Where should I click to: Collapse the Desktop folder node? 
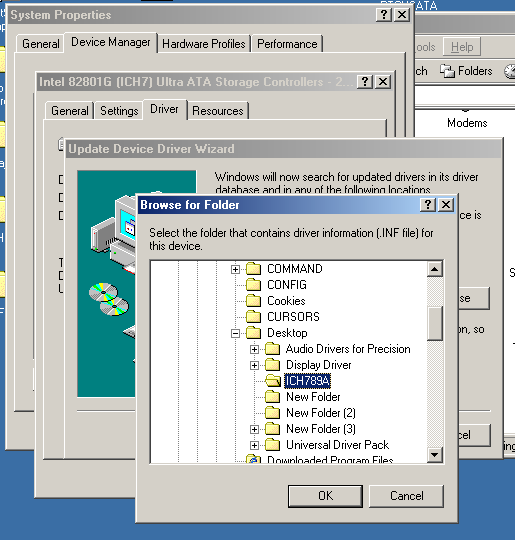point(235,333)
